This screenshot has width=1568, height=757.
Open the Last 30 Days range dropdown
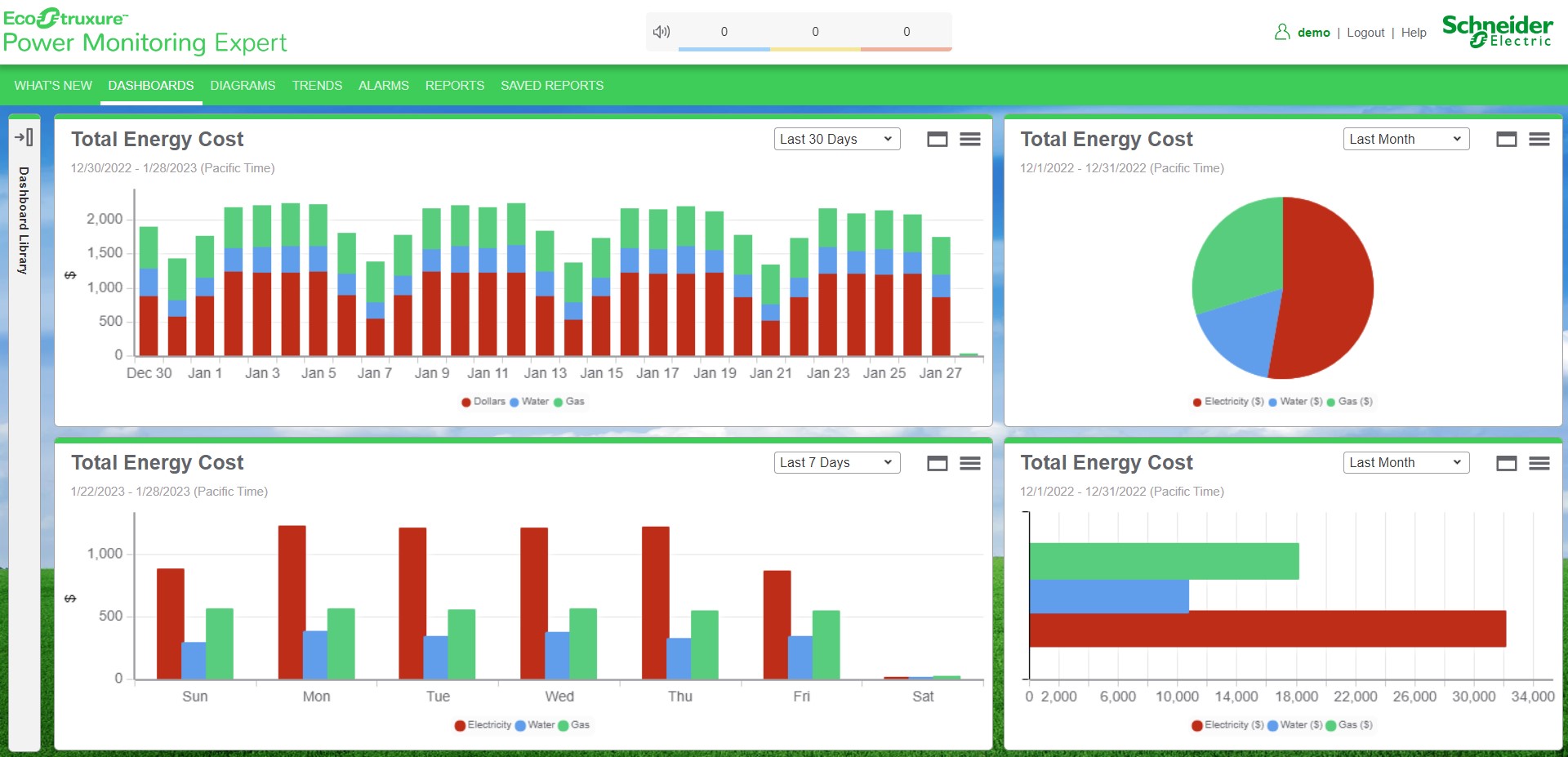pyautogui.click(x=836, y=140)
